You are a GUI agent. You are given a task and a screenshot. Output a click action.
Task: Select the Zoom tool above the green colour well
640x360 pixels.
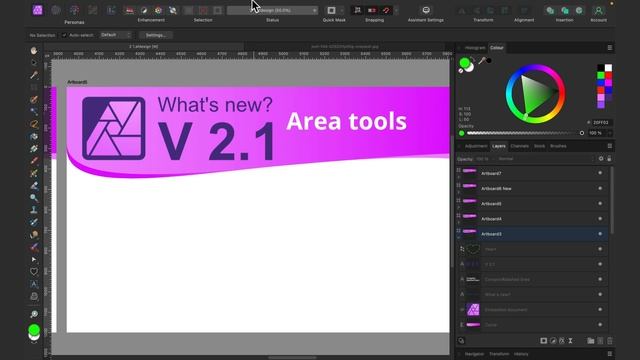coord(34,314)
